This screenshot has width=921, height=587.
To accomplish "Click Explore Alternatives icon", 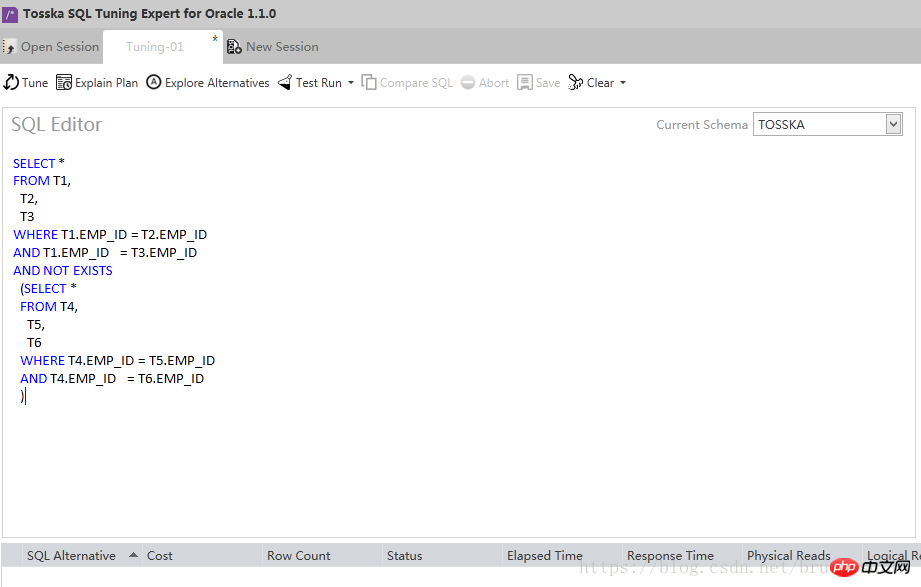I will coord(154,83).
